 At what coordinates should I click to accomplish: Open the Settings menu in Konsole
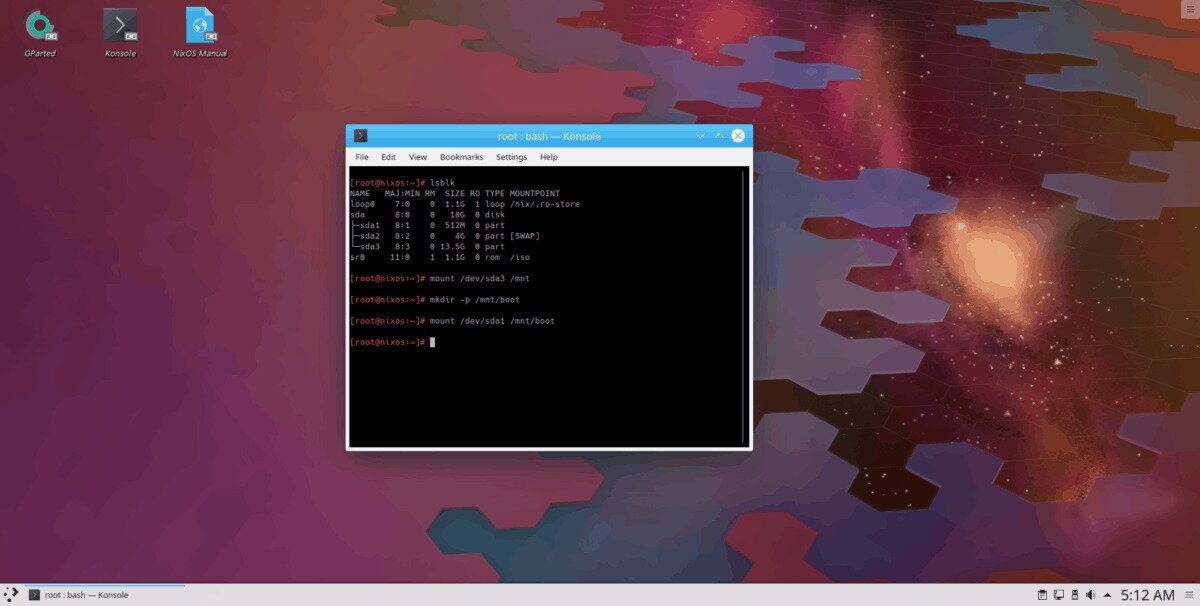tap(511, 157)
